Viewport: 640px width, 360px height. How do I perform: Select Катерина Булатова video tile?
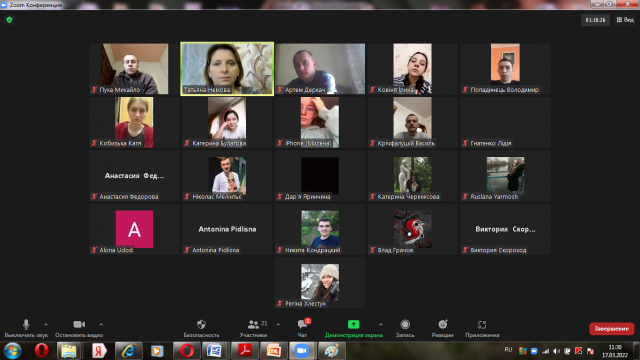pyautogui.click(x=227, y=122)
